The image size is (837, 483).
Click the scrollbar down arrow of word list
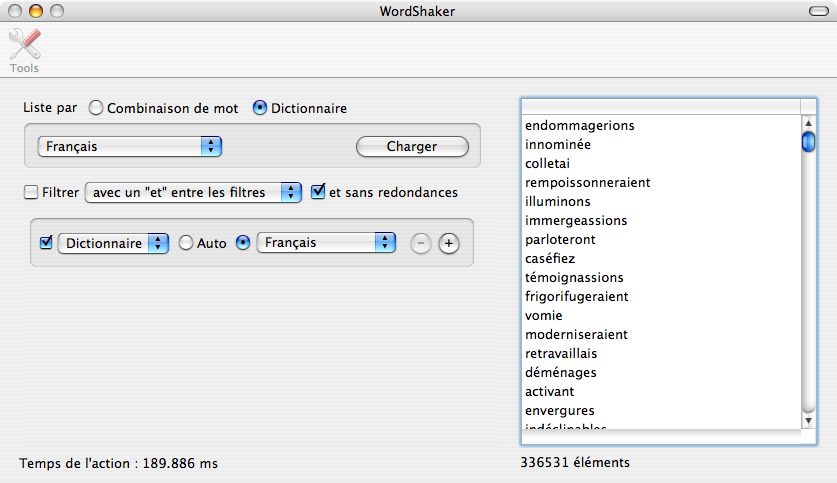809,421
